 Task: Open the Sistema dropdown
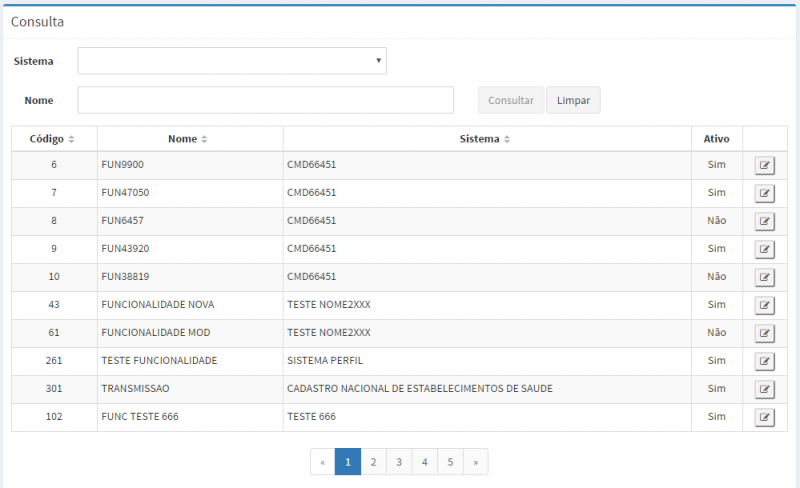(232, 61)
